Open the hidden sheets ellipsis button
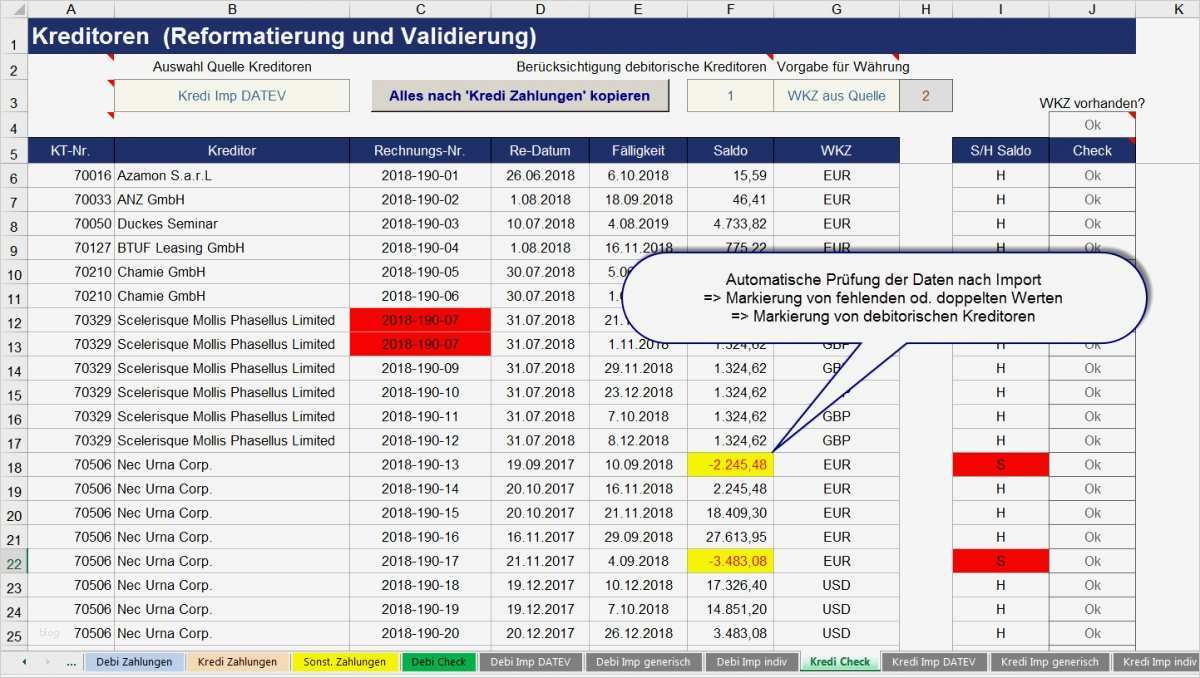This screenshot has width=1200, height=678. pyautogui.click(x=71, y=662)
